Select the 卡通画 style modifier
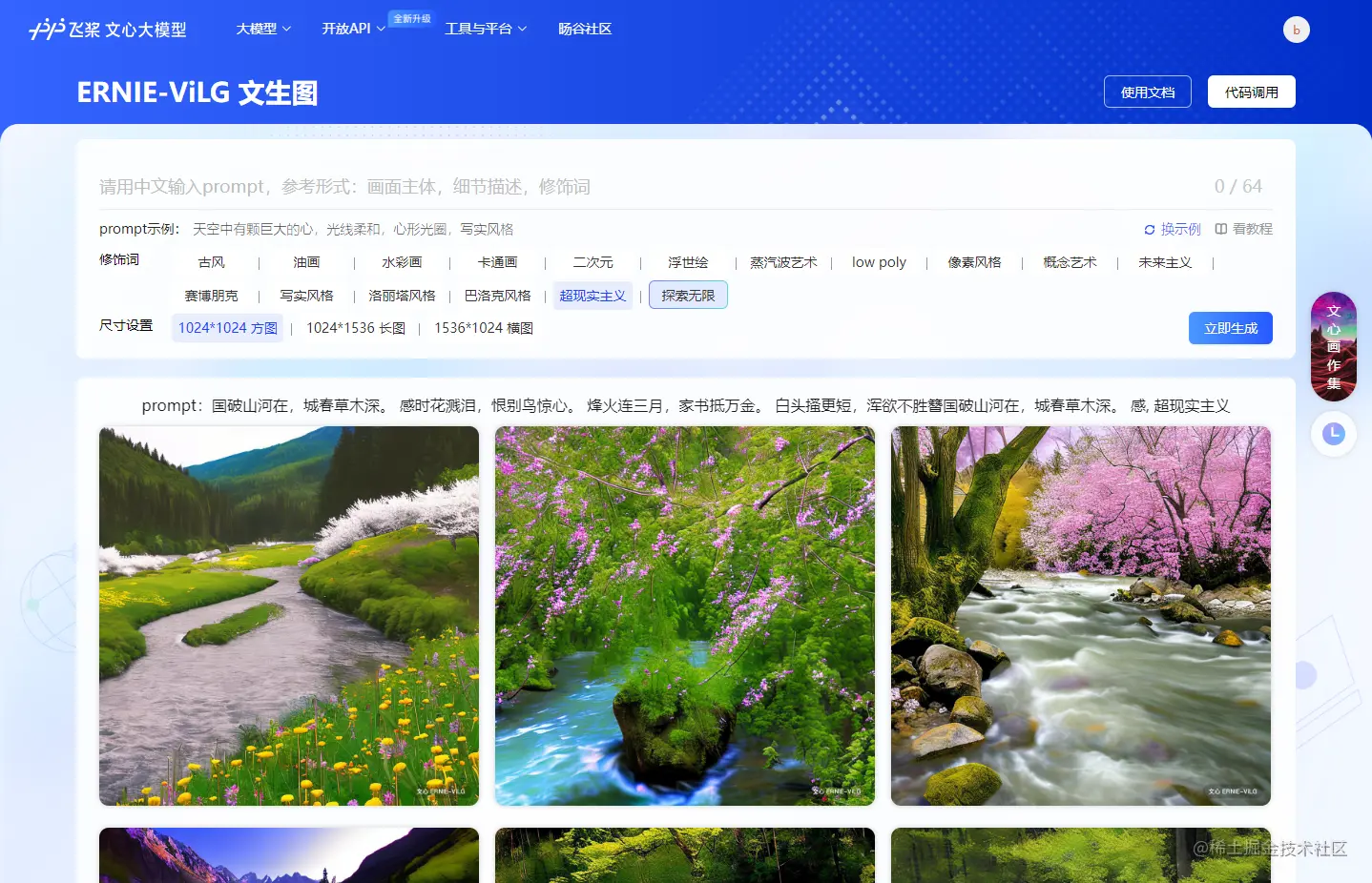This screenshot has width=1372, height=883. (497, 262)
